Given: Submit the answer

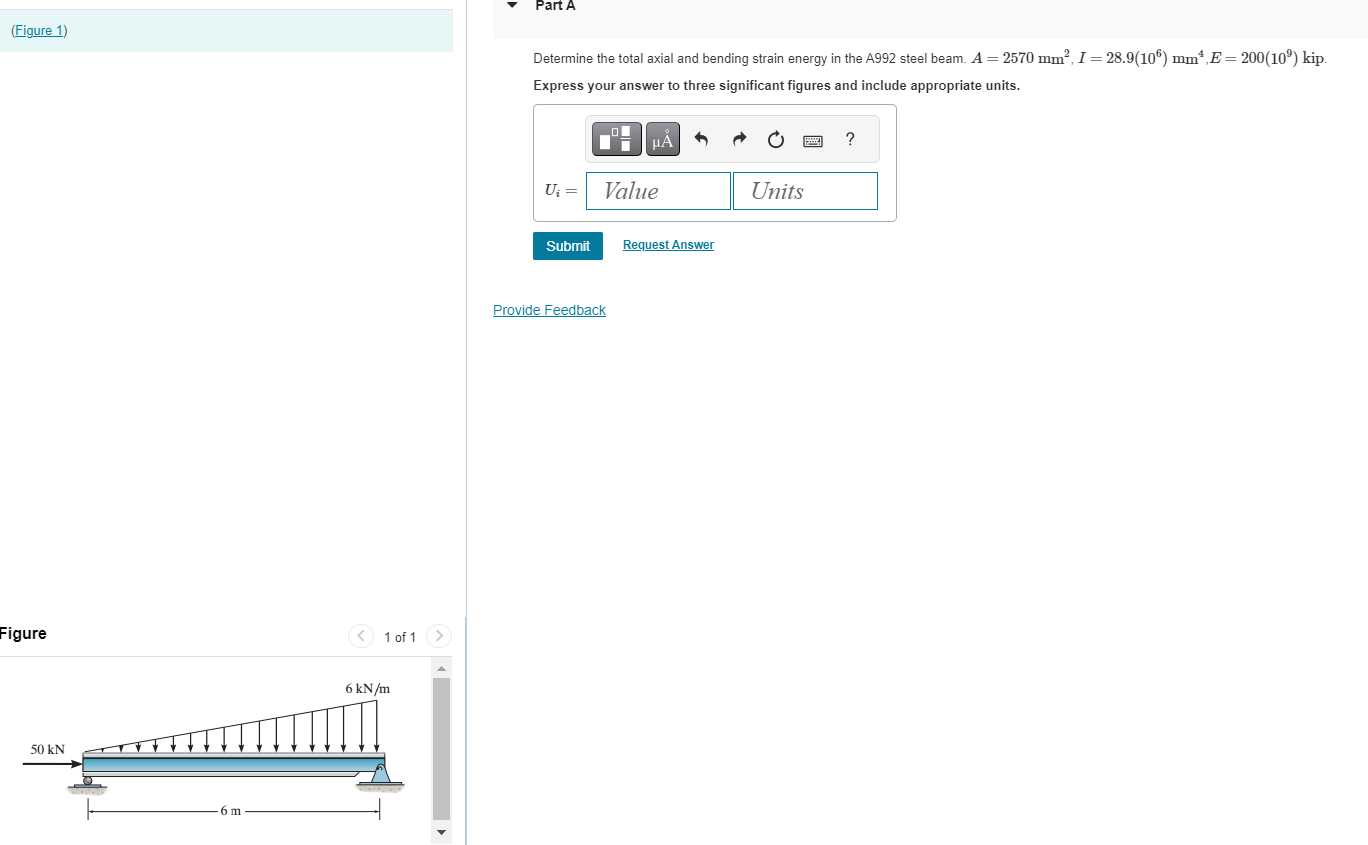Looking at the screenshot, I should point(567,245).
